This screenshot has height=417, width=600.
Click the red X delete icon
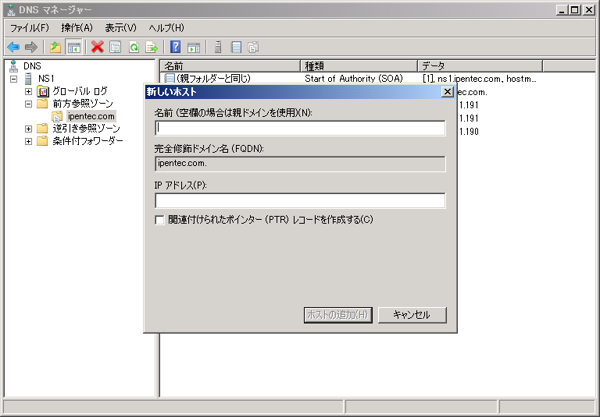[97, 47]
